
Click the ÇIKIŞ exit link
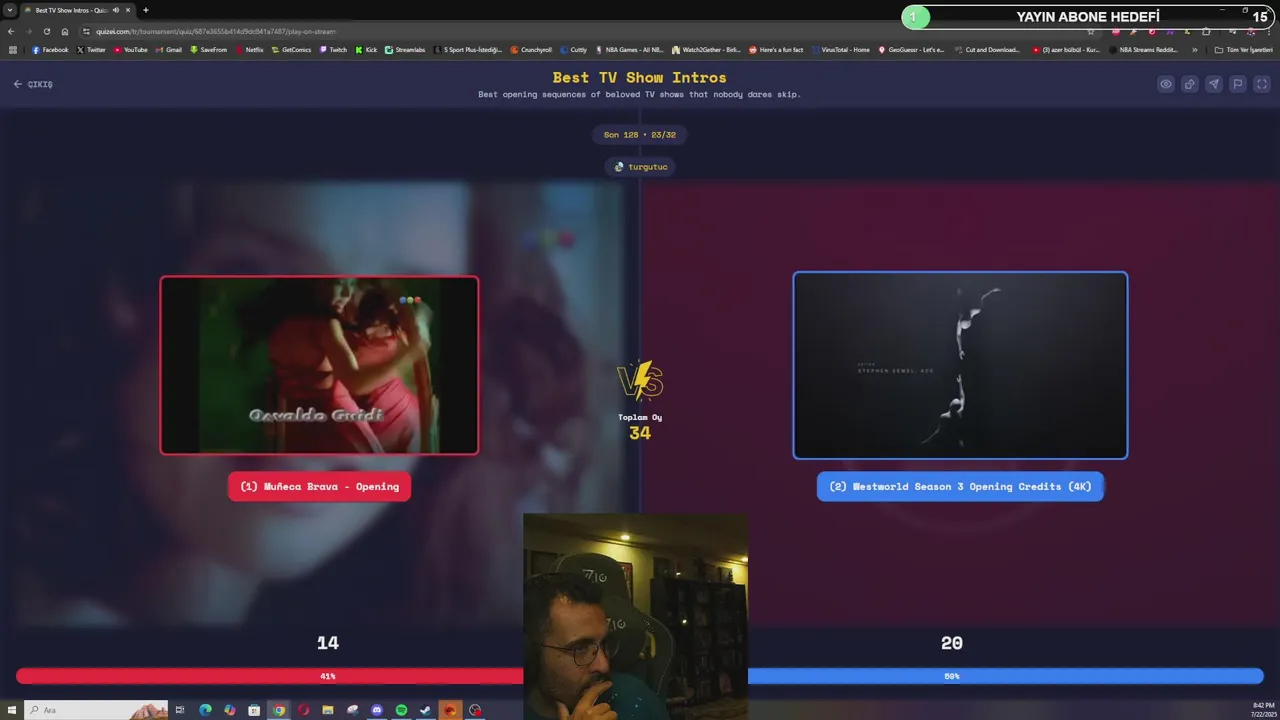pyautogui.click(x=33, y=84)
